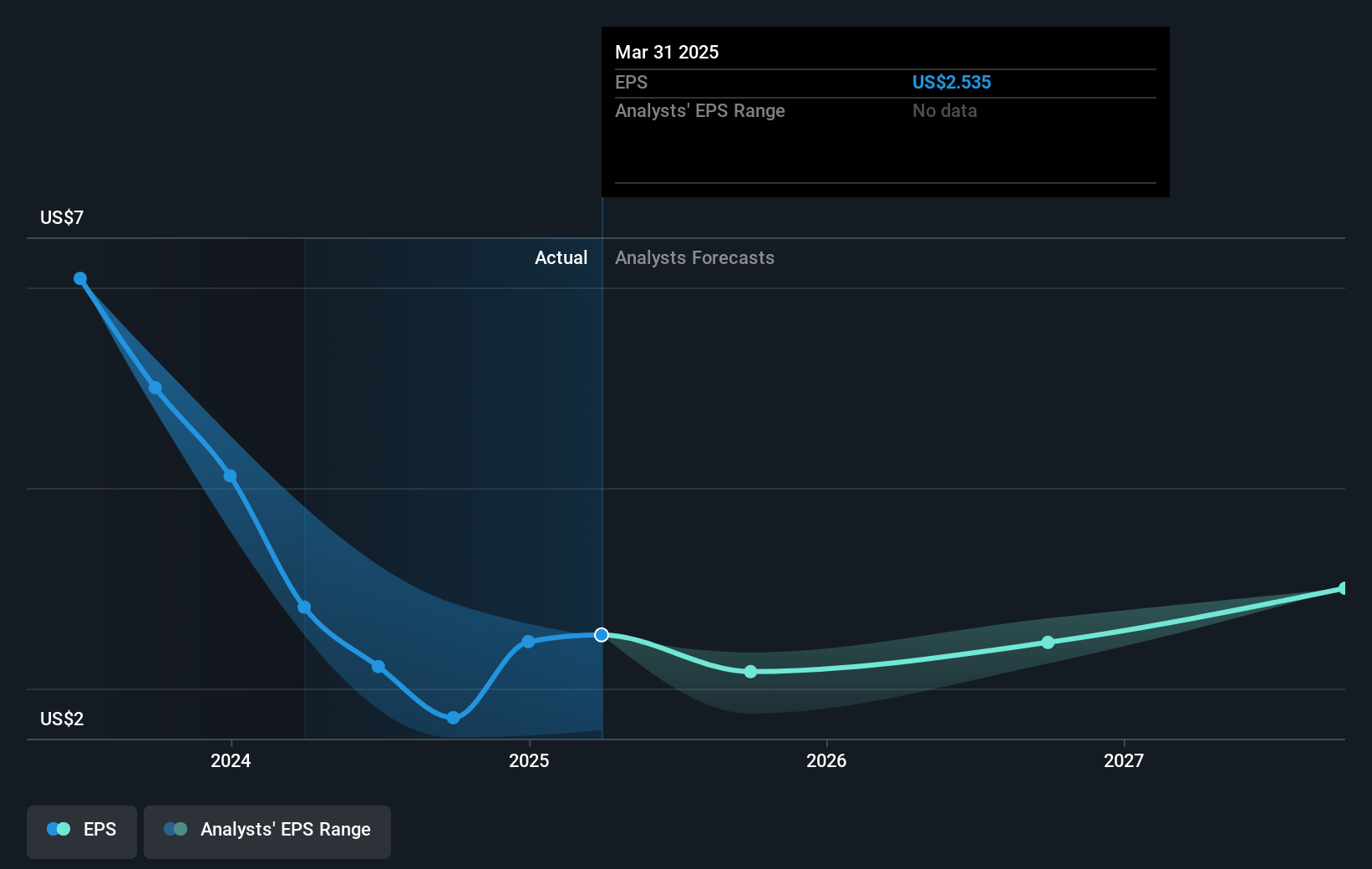
Task: Click the EPS legend color dots icon
Action: pyautogui.click(x=58, y=829)
